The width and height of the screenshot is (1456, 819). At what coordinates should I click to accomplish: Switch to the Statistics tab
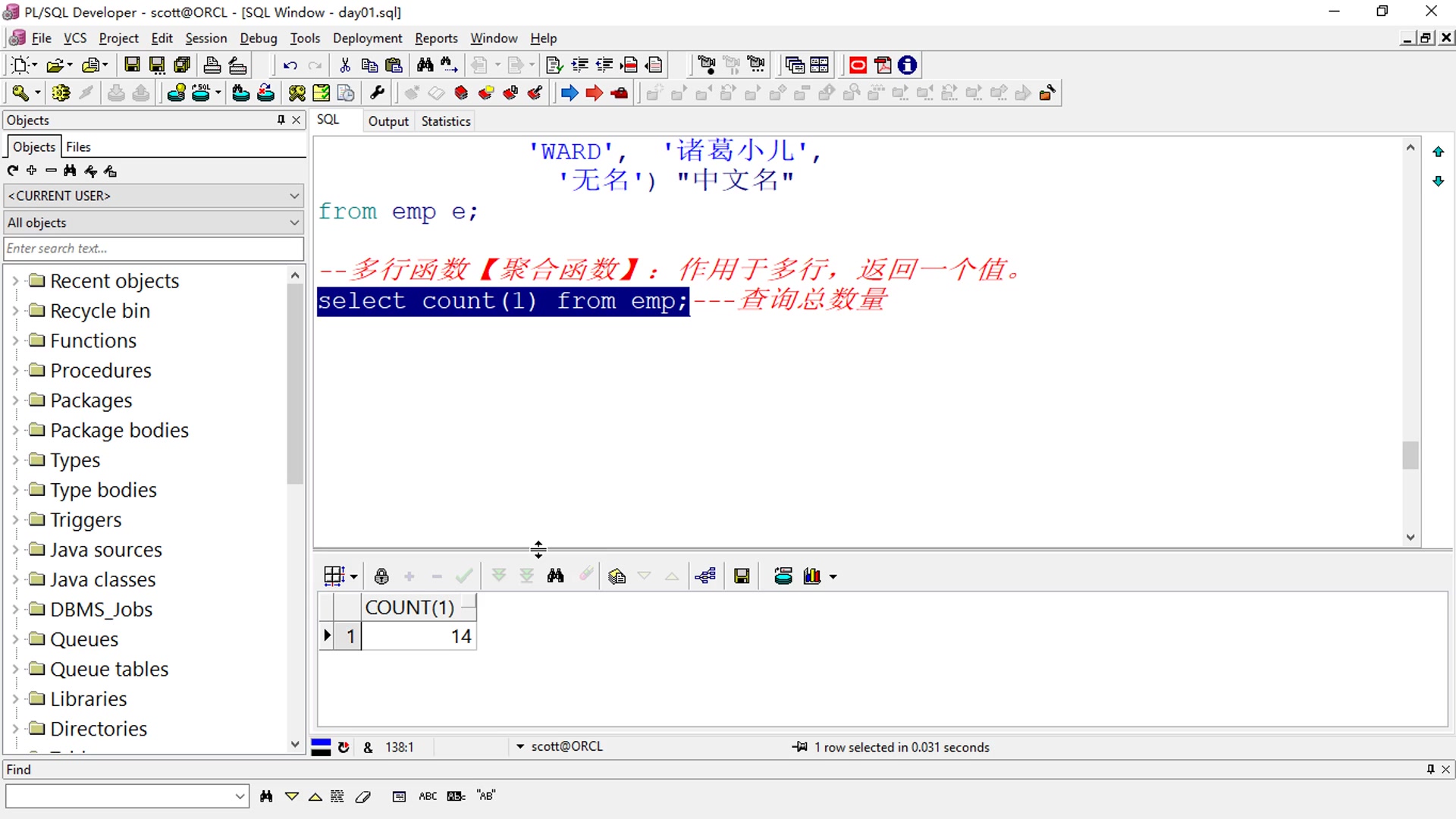coord(445,121)
